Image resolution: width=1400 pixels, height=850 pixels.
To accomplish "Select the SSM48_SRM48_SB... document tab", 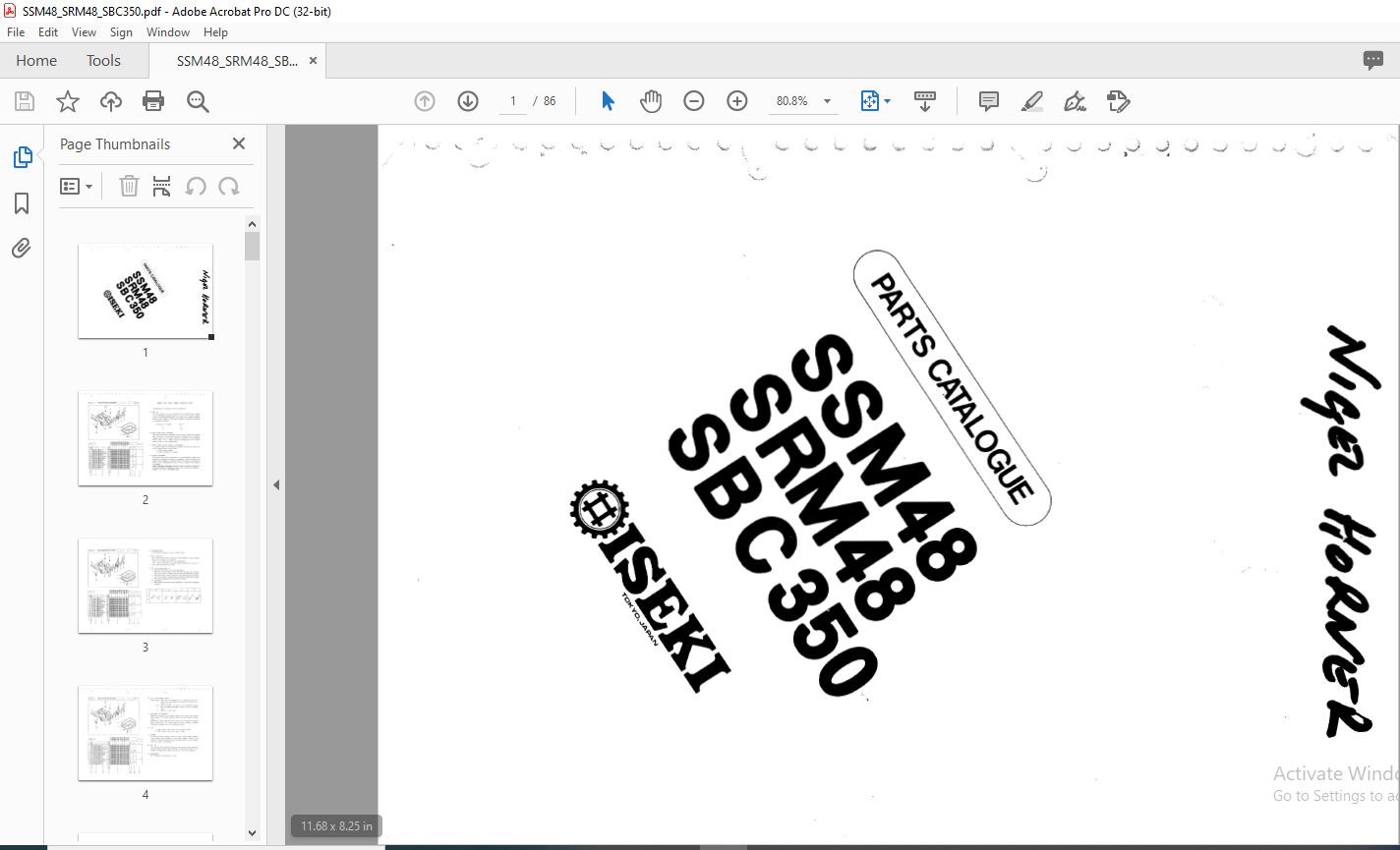I will coord(237,61).
